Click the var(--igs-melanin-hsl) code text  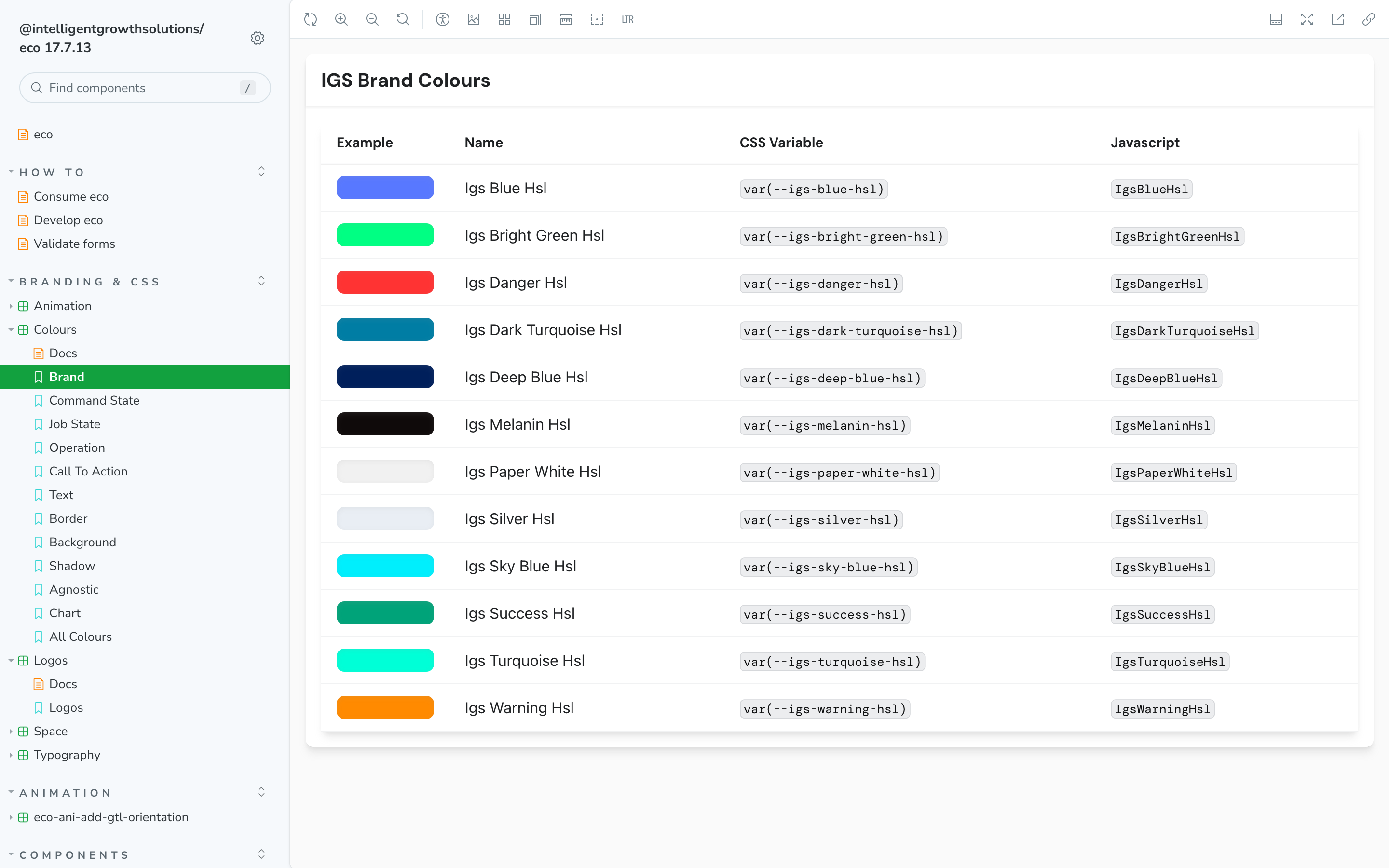click(825, 425)
